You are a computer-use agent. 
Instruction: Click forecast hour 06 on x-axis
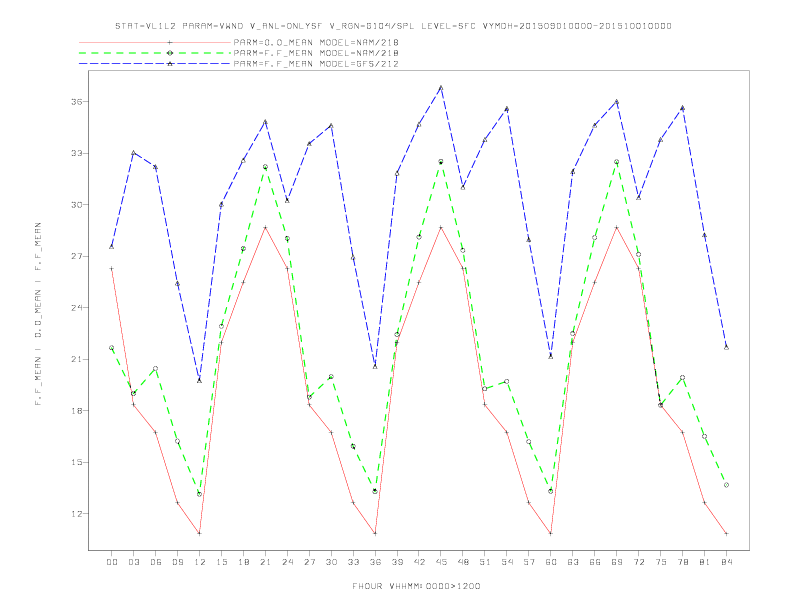point(156,562)
